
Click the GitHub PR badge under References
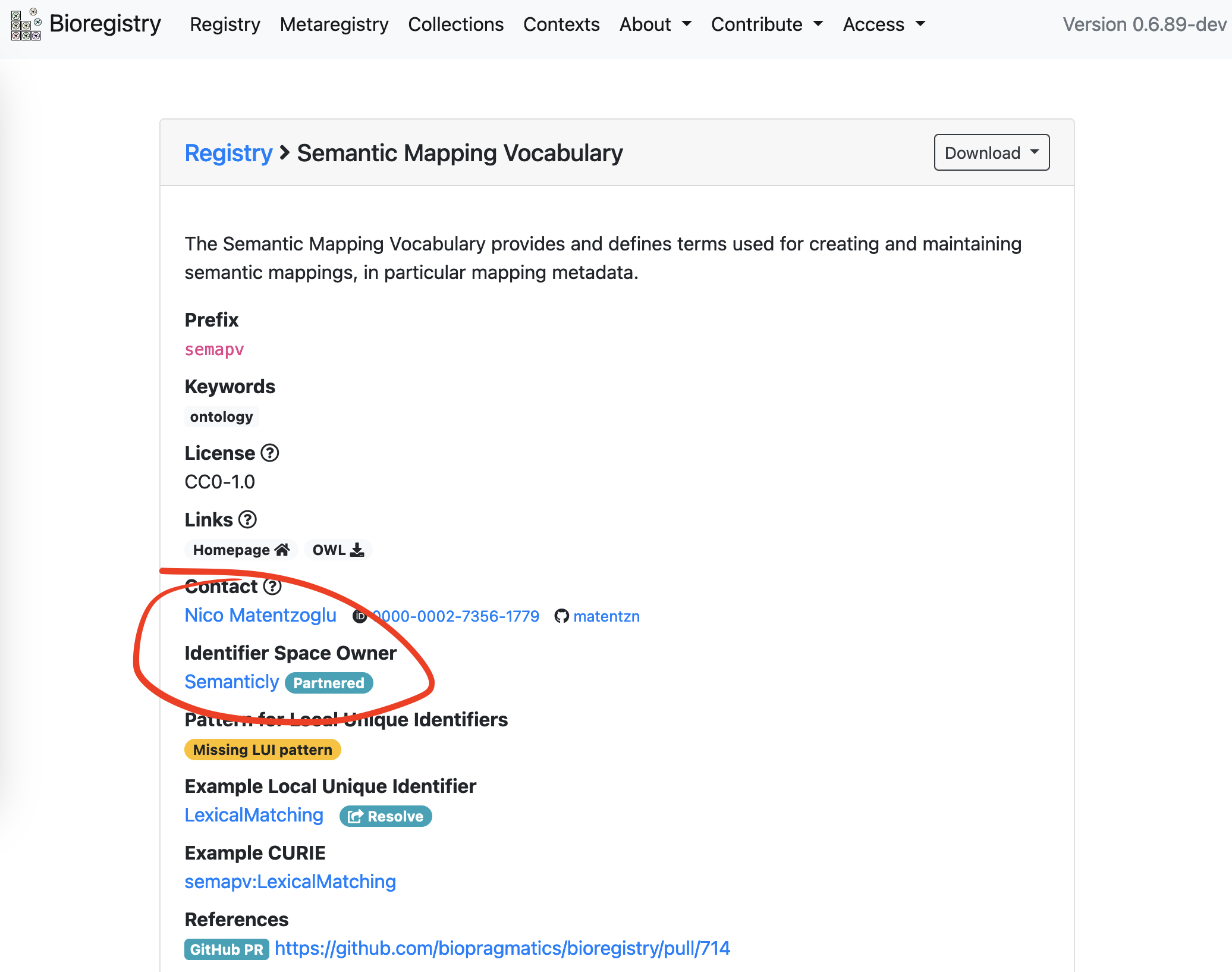tap(227, 949)
